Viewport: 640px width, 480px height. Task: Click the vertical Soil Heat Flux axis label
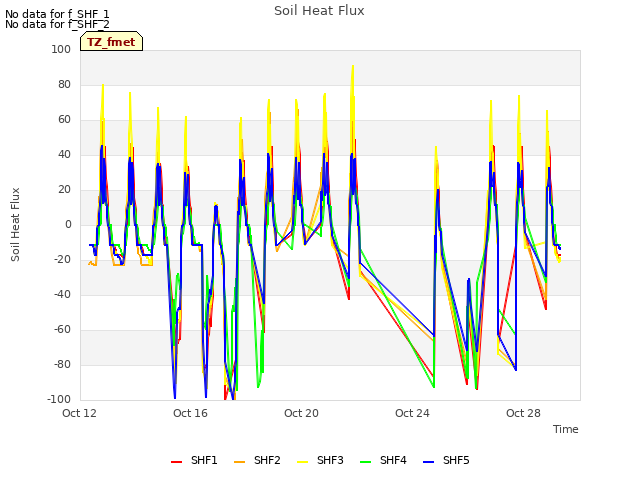[15, 224]
